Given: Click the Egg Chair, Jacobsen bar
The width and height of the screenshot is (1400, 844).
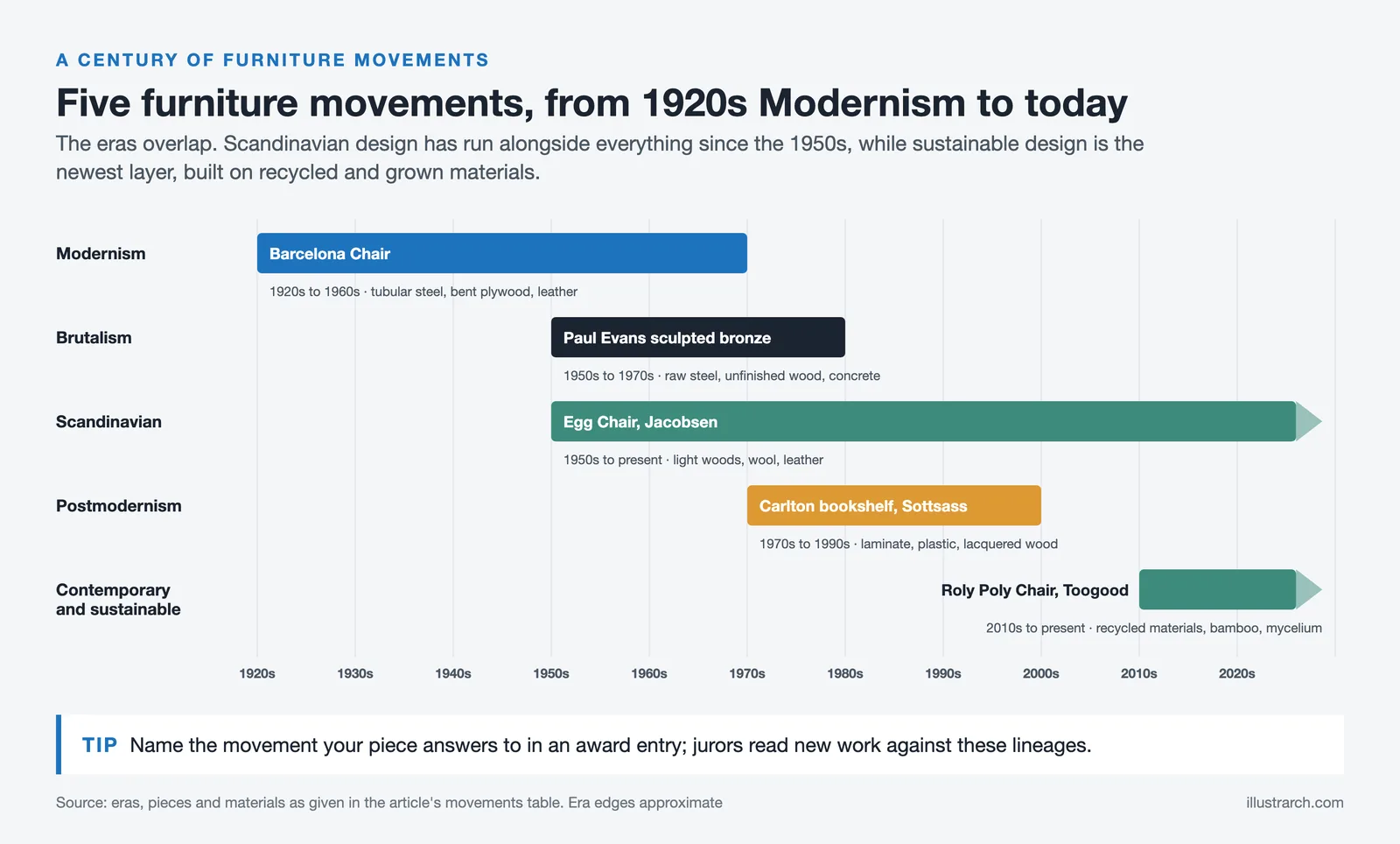Looking at the screenshot, I should (x=923, y=421).
